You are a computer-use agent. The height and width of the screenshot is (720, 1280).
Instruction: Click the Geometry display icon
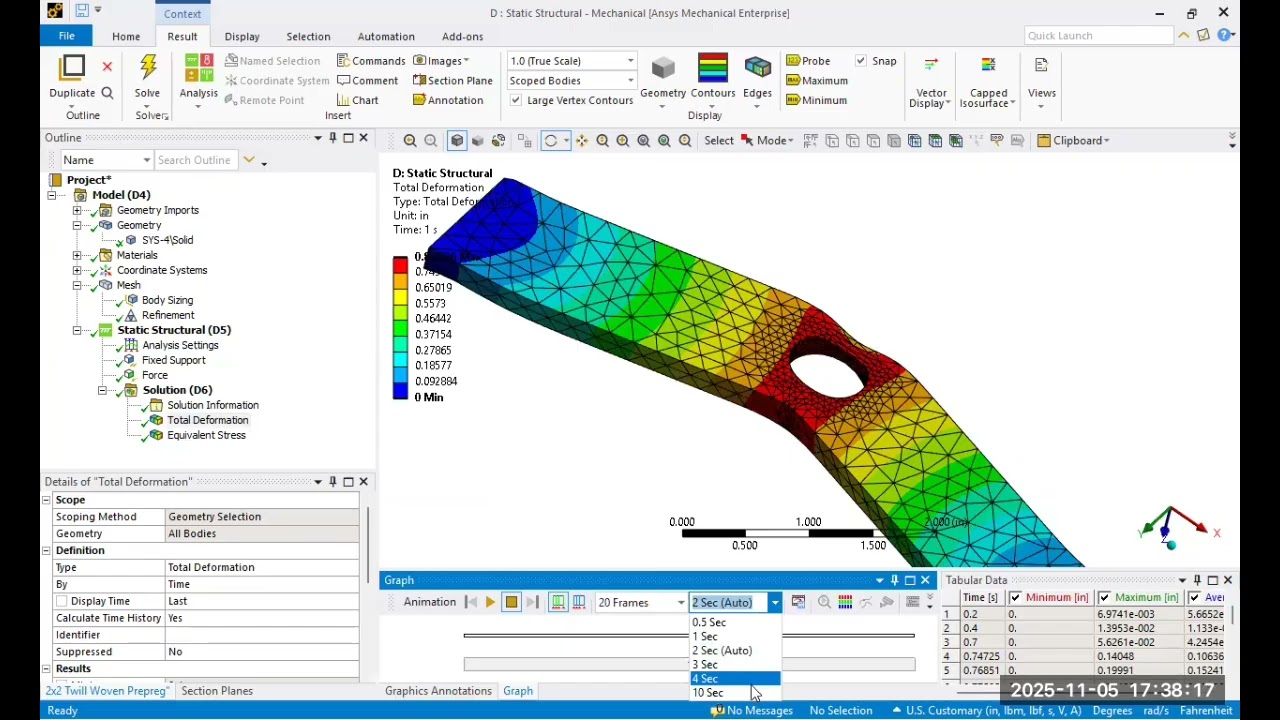(x=663, y=67)
